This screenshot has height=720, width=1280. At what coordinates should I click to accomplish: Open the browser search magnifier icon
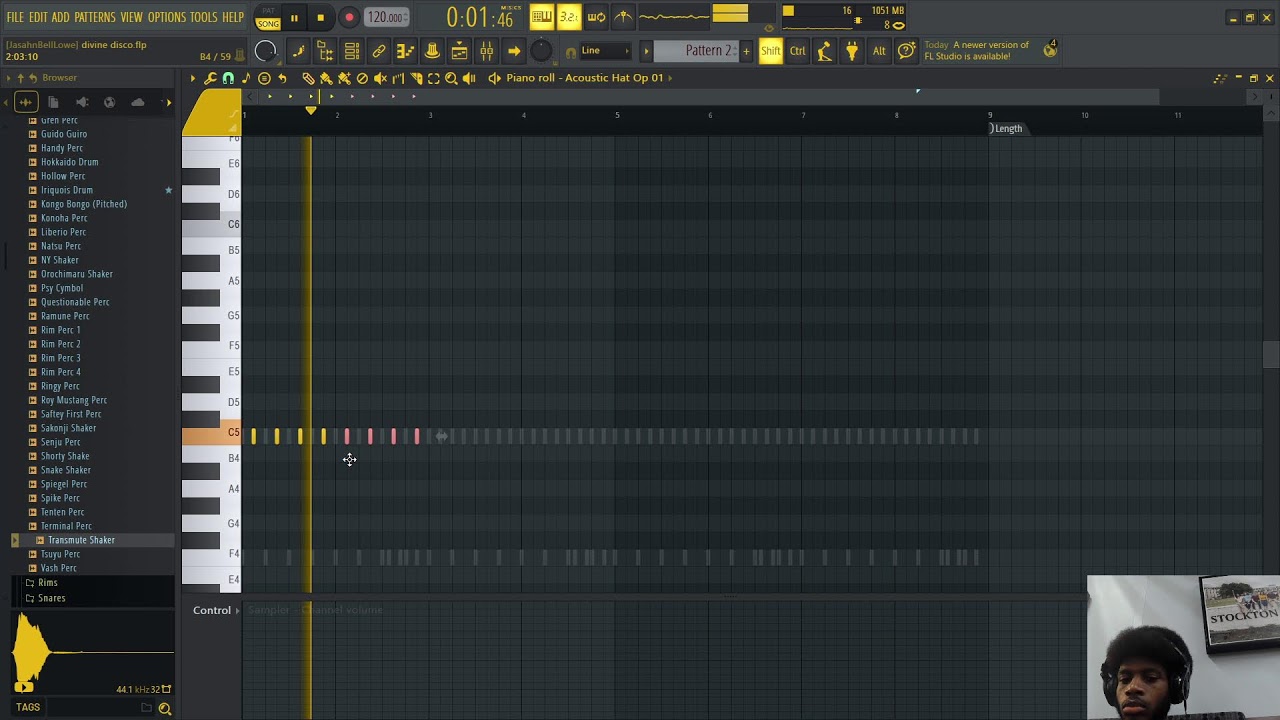point(165,708)
